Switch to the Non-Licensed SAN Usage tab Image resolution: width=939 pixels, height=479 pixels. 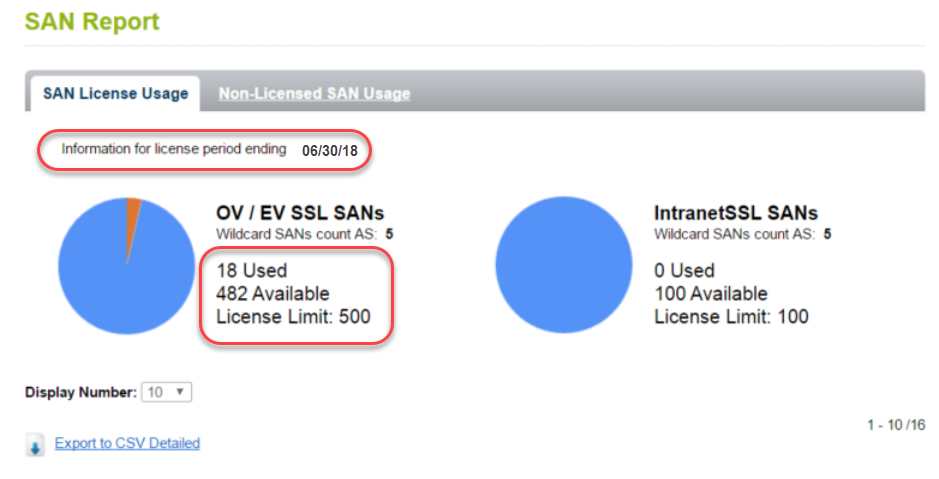(314, 94)
